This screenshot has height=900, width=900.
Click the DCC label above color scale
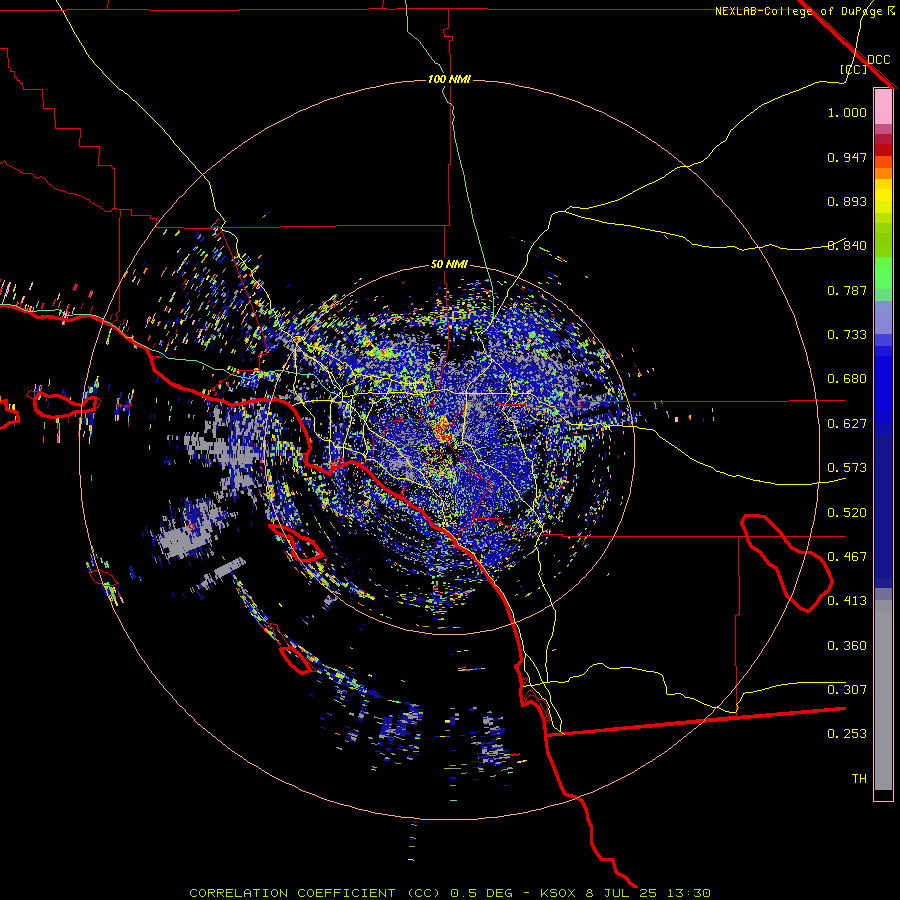pyautogui.click(x=878, y=59)
